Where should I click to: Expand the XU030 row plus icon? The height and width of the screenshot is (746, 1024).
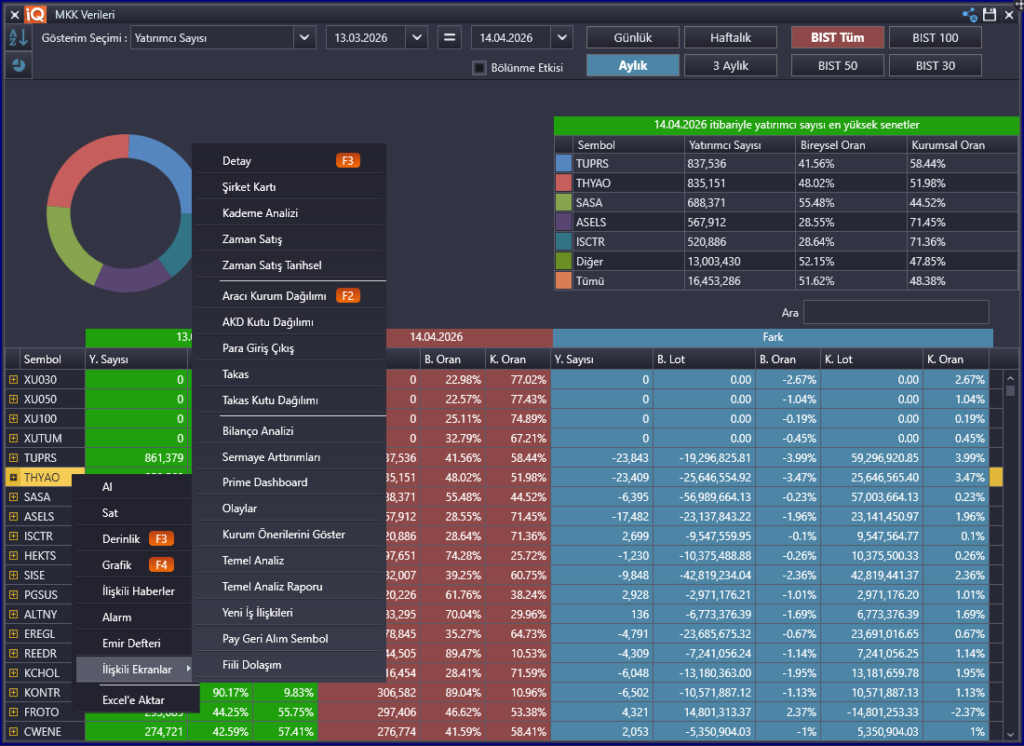coord(13,380)
